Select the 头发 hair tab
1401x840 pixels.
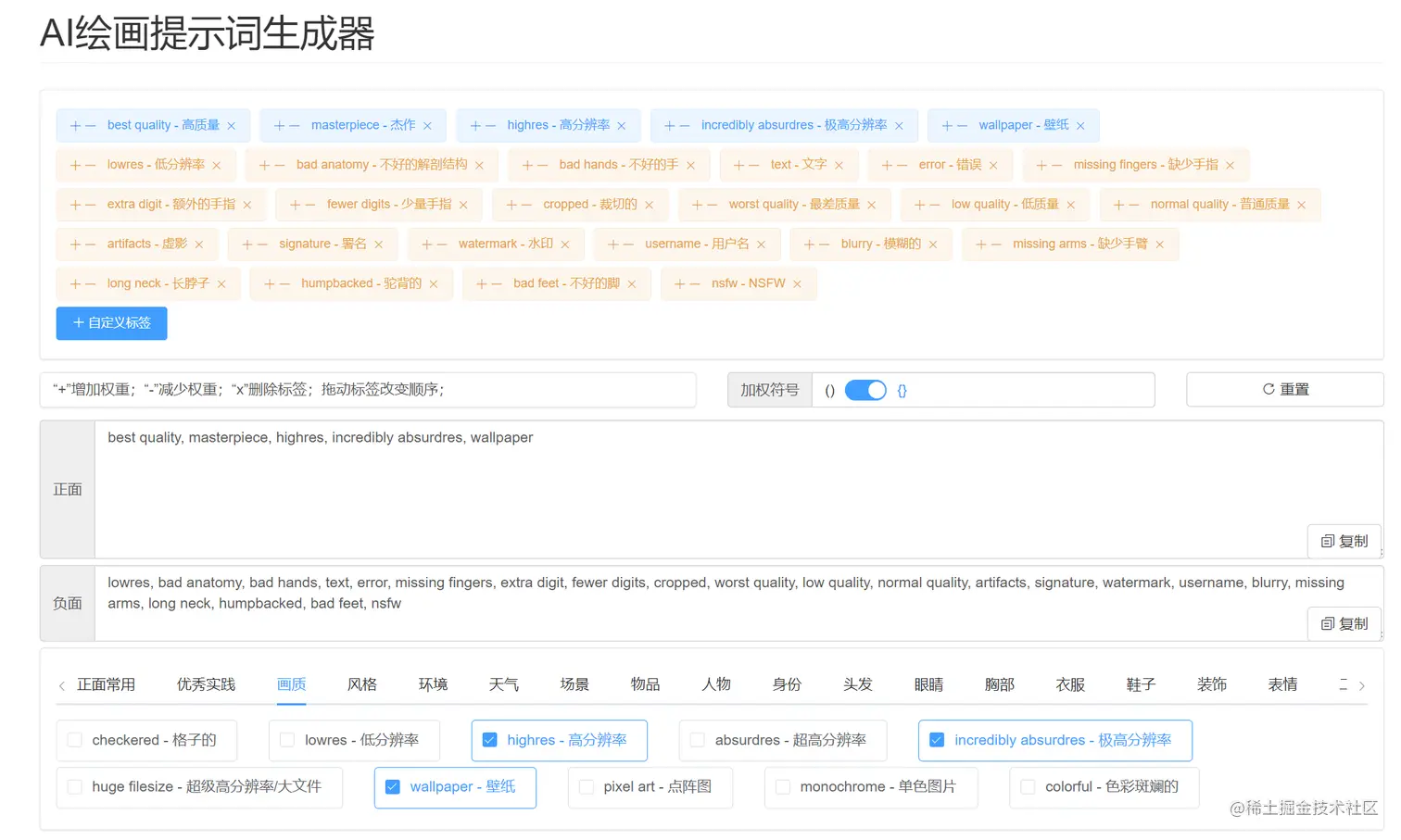tap(858, 685)
